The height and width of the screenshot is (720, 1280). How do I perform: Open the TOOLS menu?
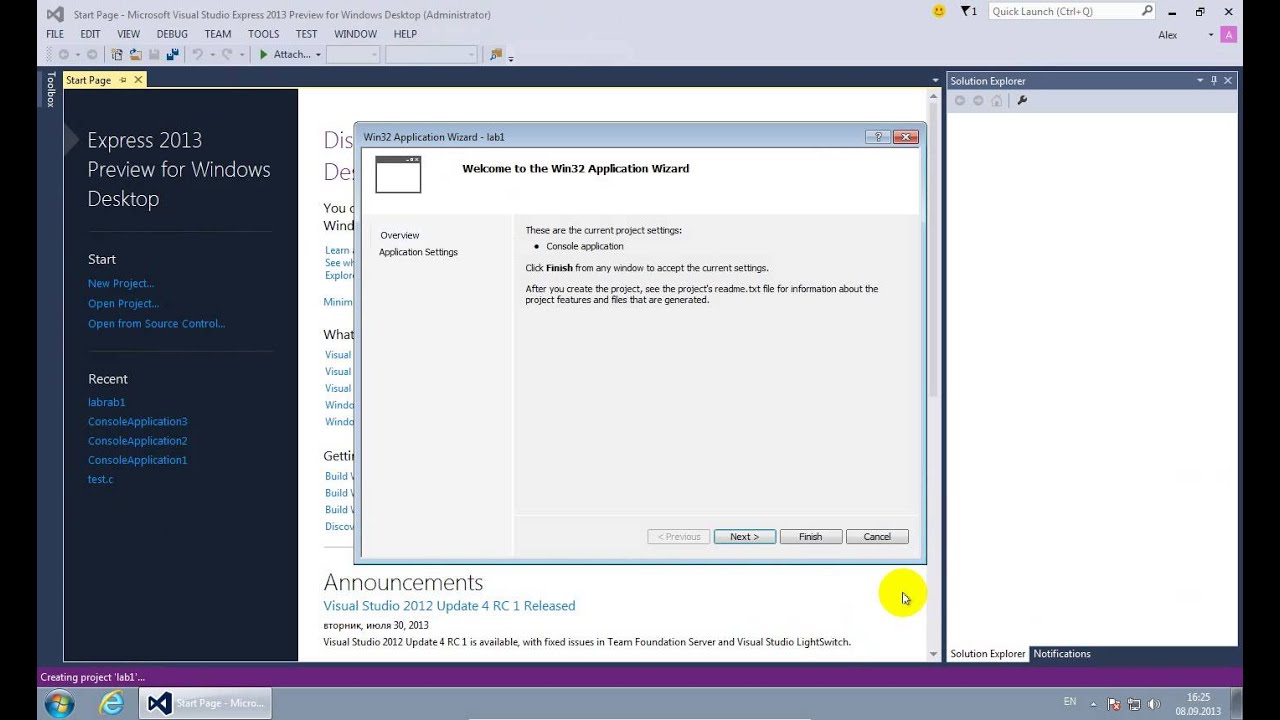(x=263, y=34)
